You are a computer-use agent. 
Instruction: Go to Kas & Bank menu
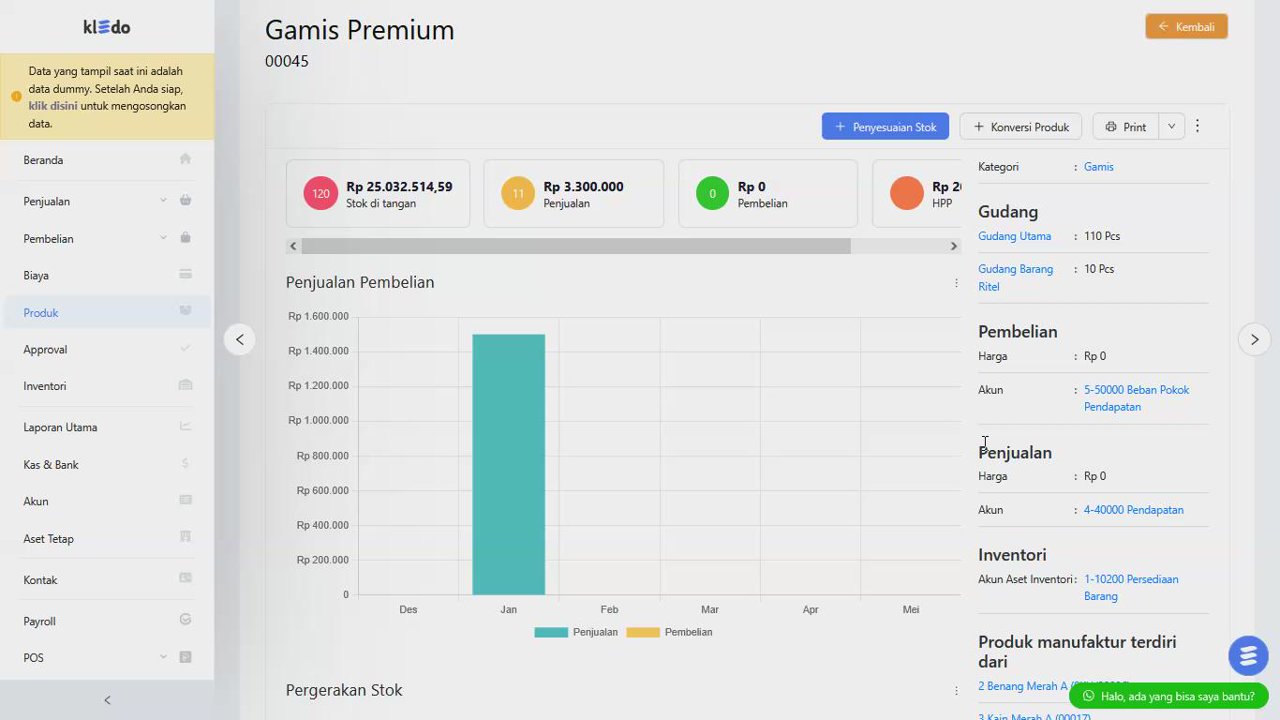click(51, 464)
